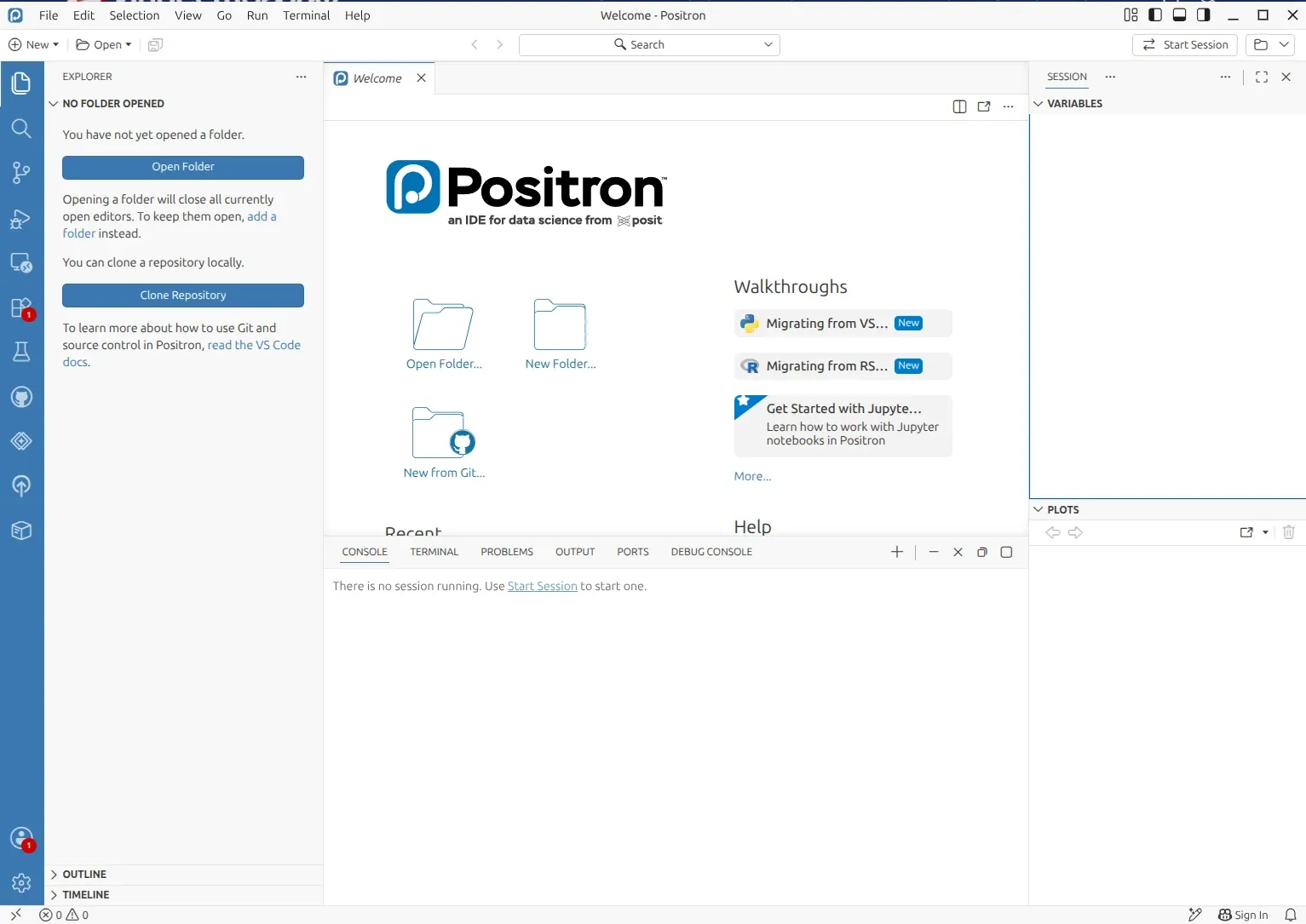Toggle the secondary side bar visibility
The width and height of the screenshot is (1306, 924).
click(x=1204, y=15)
